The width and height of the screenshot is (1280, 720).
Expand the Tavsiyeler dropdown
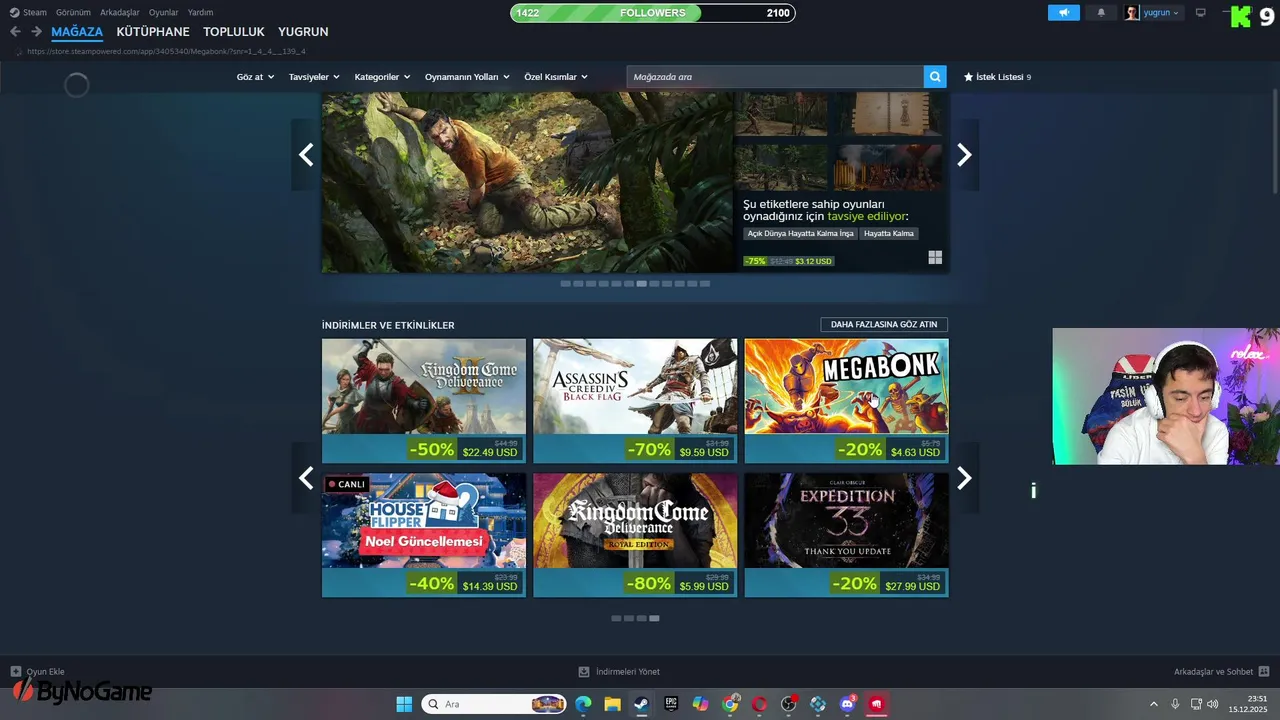point(314,77)
